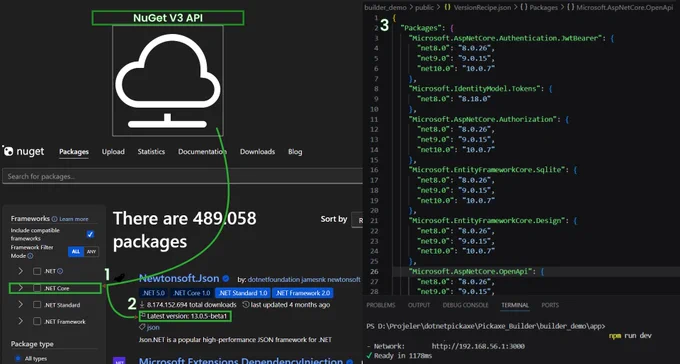Expand the .NET Core framework chevron
Viewport: 680px width, 364px height.
click(x=20, y=288)
